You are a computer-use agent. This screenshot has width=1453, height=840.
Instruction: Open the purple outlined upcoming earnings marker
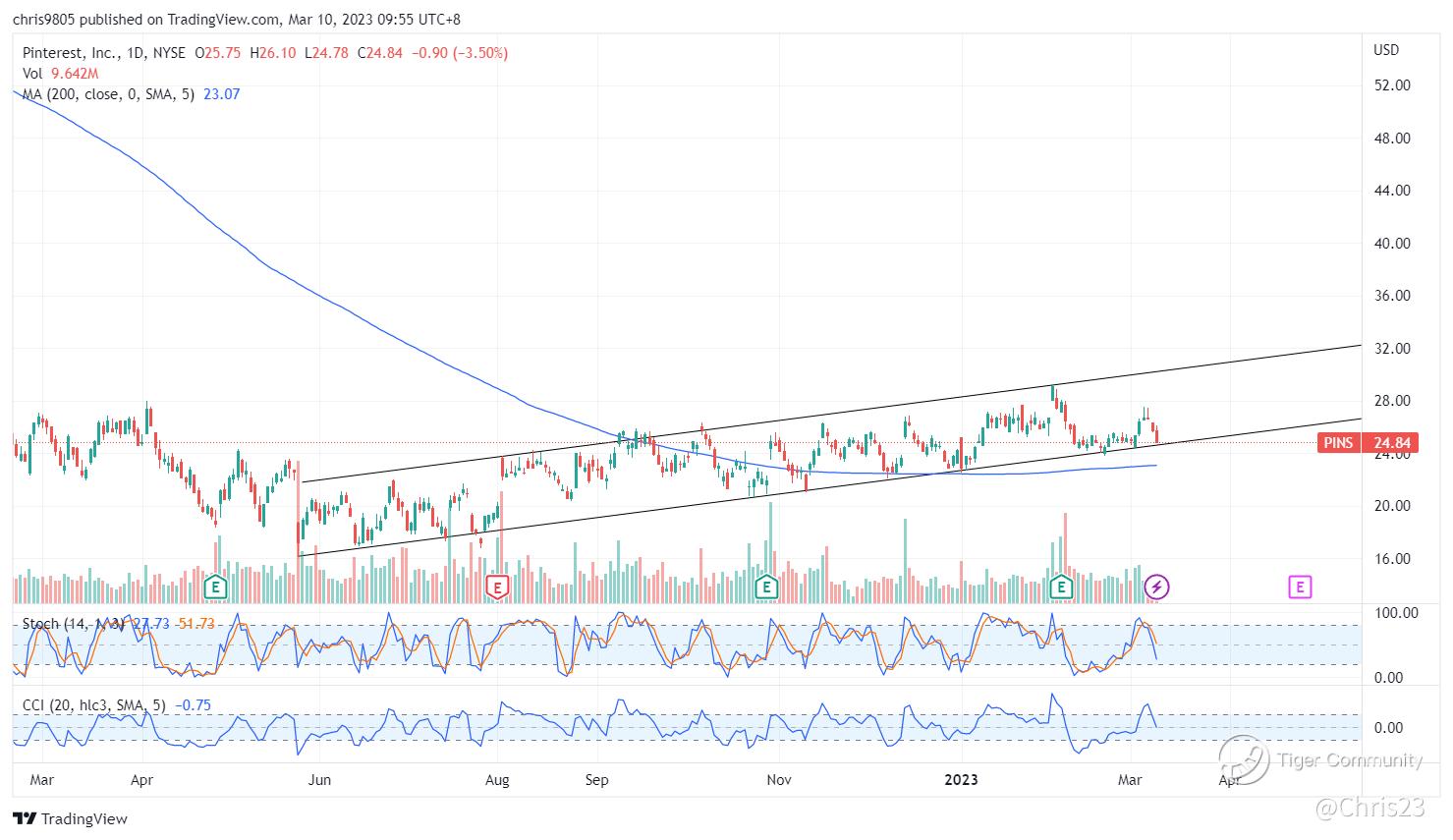click(x=1300, y=588)
